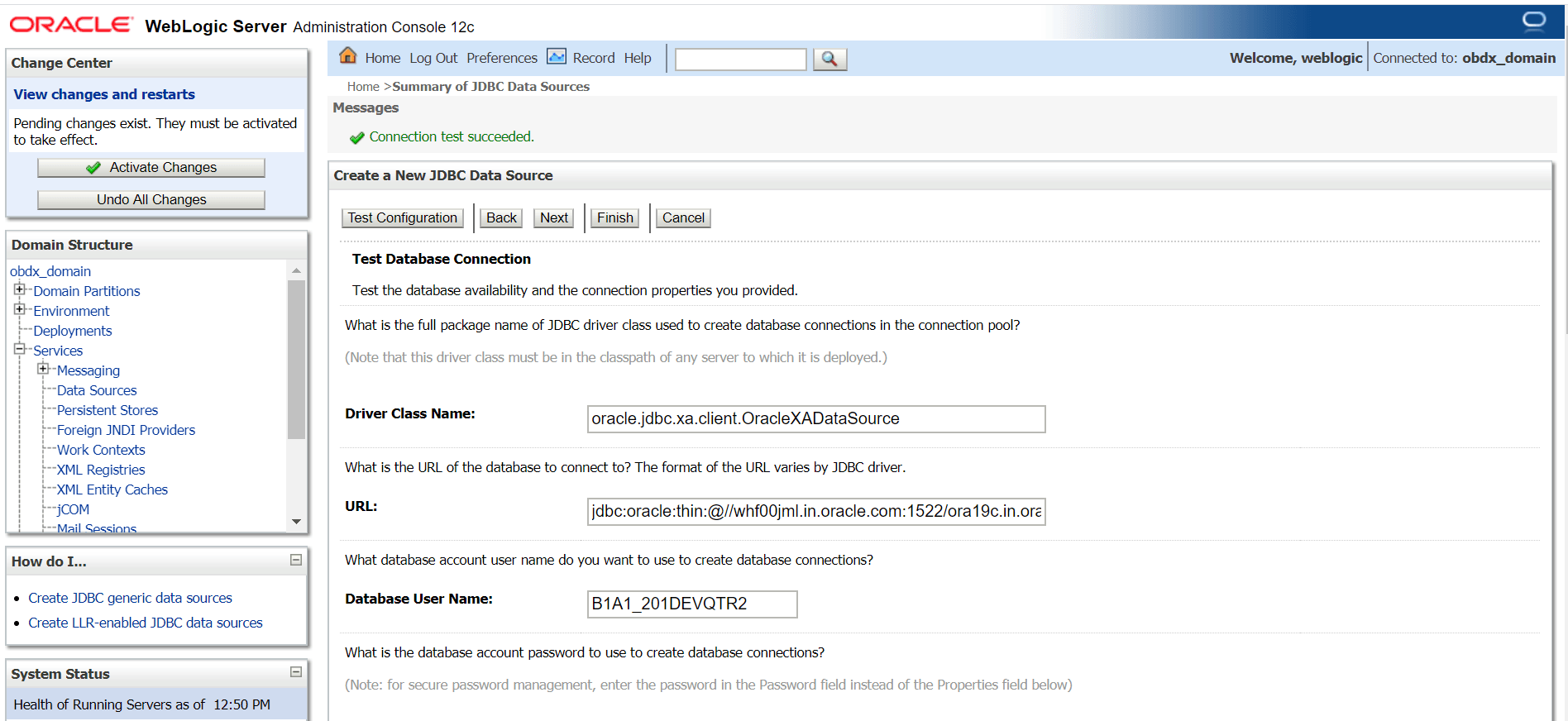1568x721 pixels.
Task: Click the Log Out link
Action: (x=433, y=58)
